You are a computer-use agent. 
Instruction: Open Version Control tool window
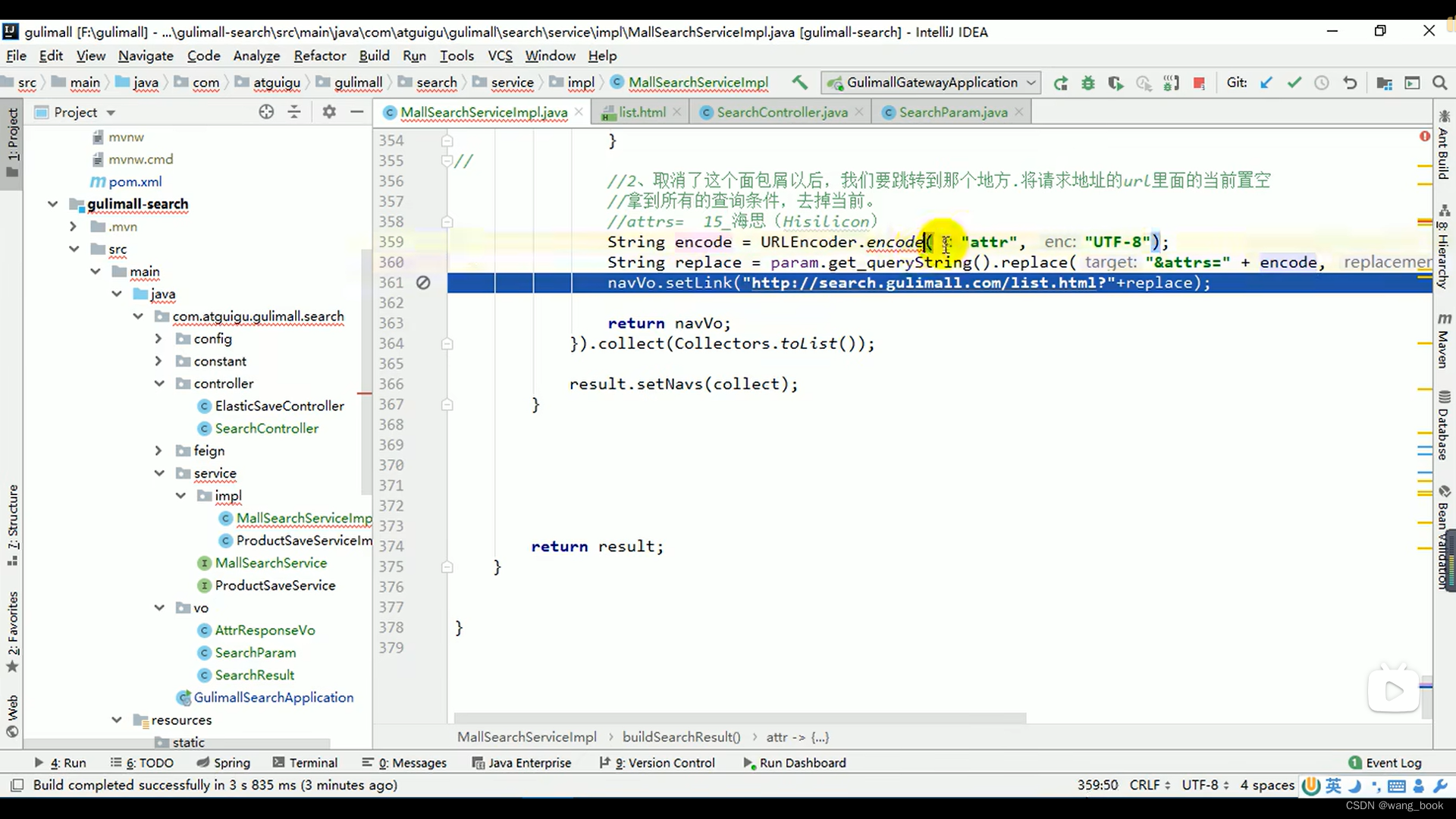pos(657,763)
